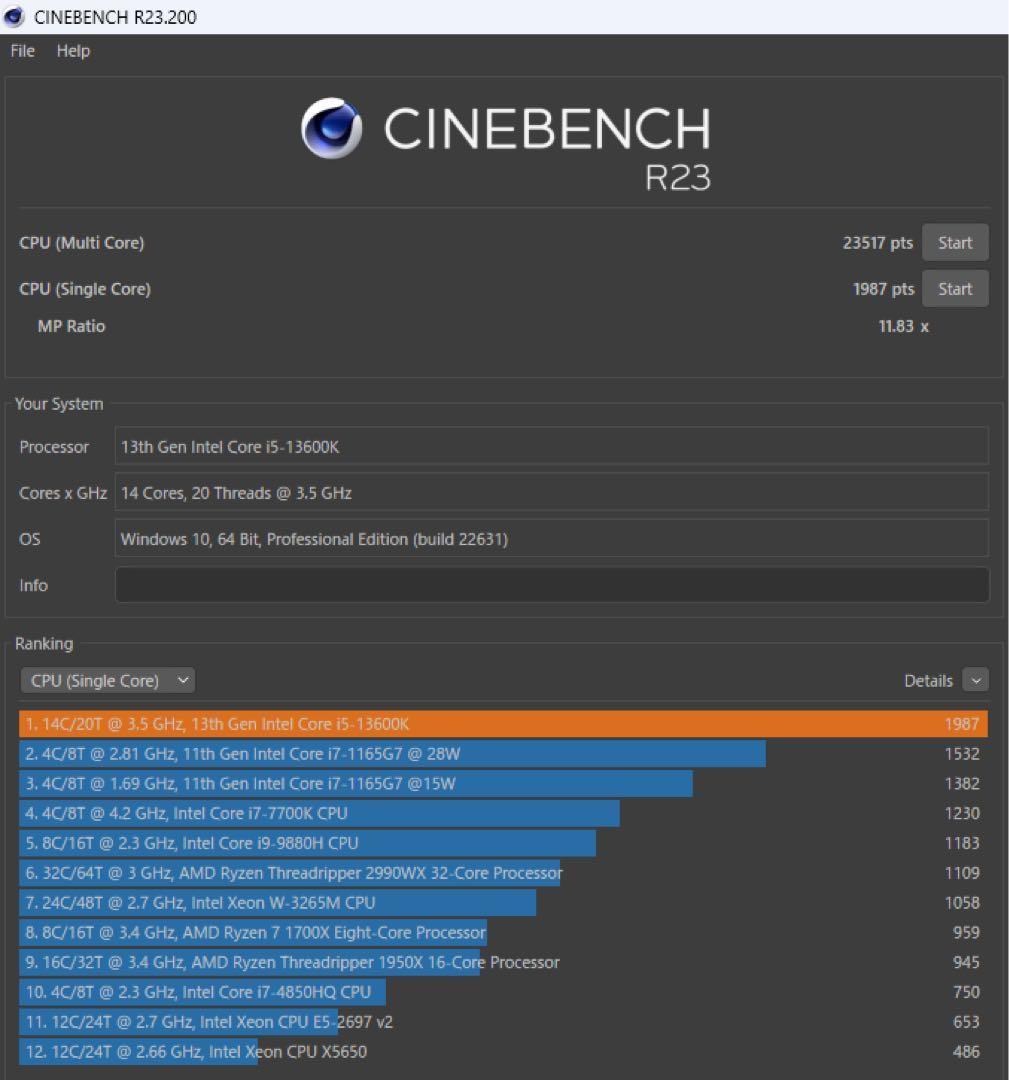Open the File menu
The height and width of the screenshot is (1080, 1009).
tap(22, 51)
